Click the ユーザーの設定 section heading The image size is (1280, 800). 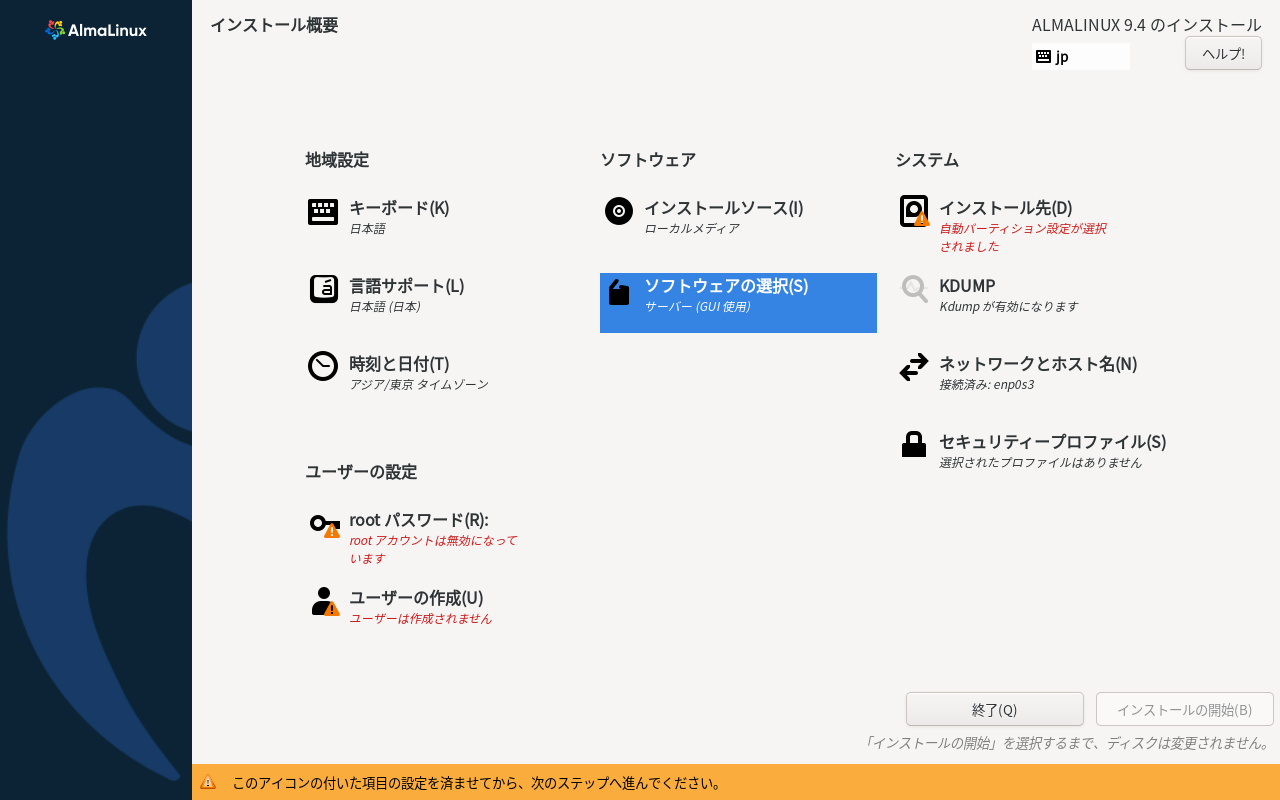coord(361,471)
